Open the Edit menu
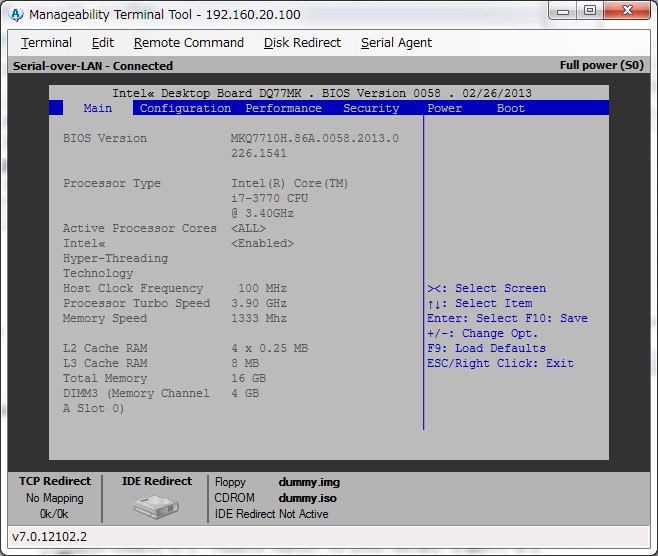 click(x=102, y=43)
